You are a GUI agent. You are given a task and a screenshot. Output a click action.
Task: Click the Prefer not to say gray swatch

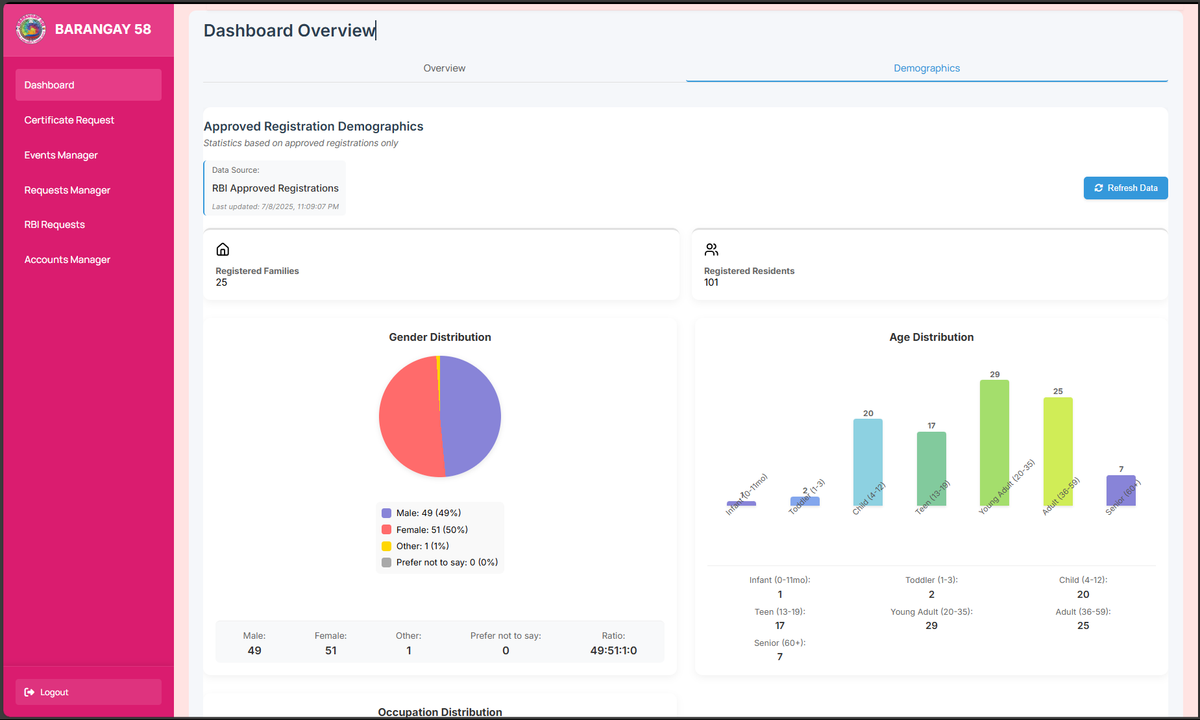(387, 563)
